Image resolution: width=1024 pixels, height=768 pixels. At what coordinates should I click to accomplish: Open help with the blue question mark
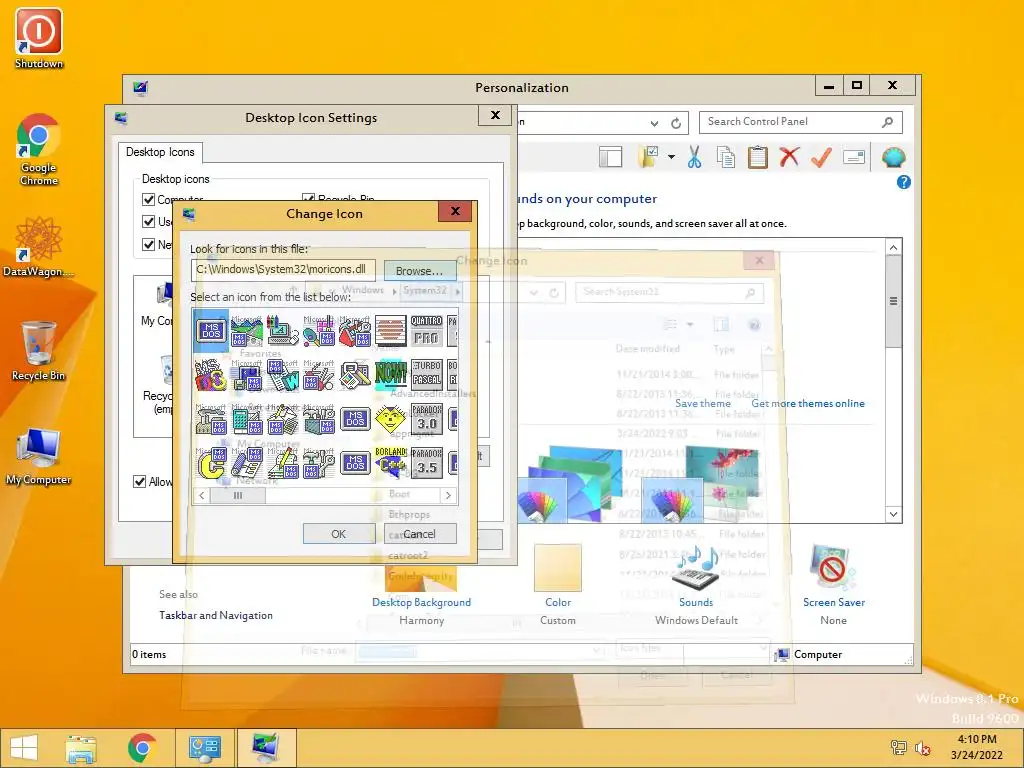903,182
